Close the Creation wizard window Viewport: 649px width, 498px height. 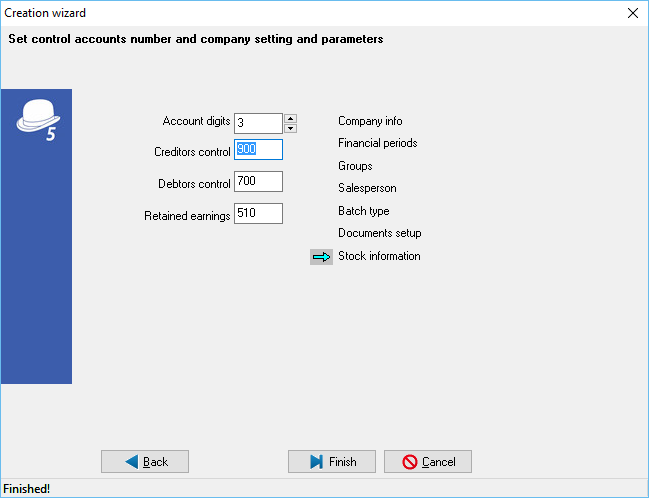(631, 13)
